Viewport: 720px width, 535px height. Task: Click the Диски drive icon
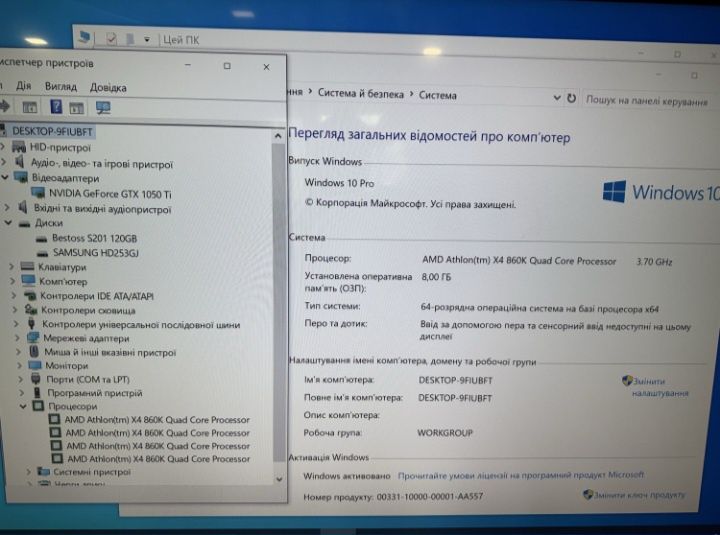pyautogui.click(x=24, y=224)
